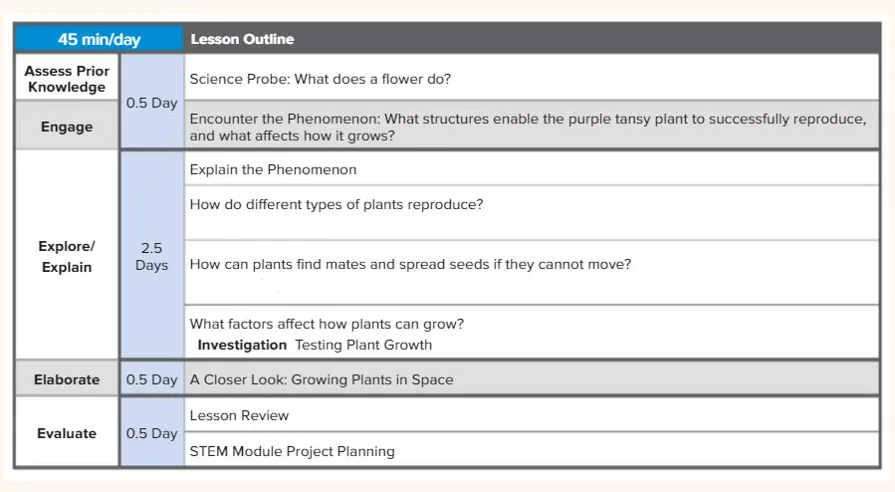Open the 'Encounter the Phenomenon' purple tansy entry
This screenshot has width=895, height=492.
[528, 127]
